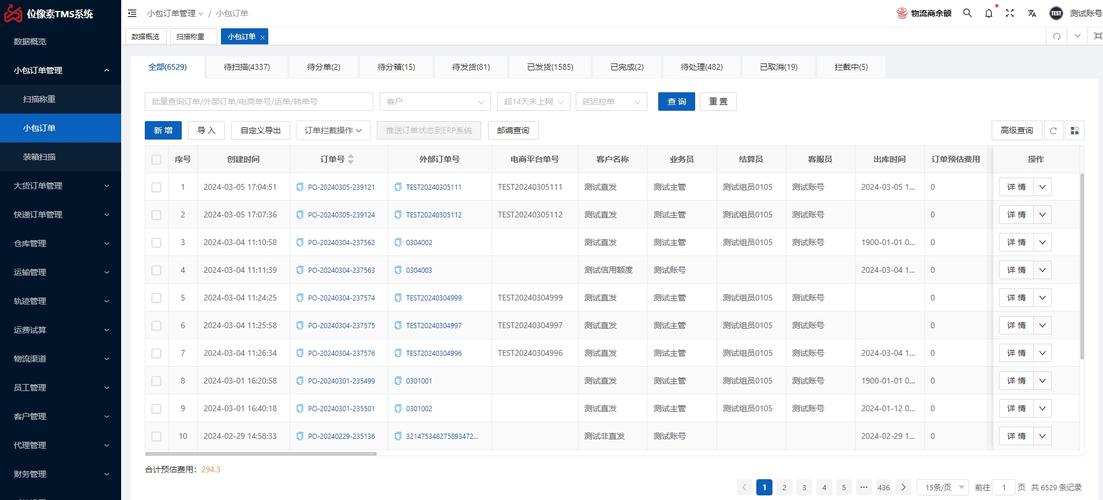Check the row 5 checkbox
The width and height of the screenshot is (1103, 500).
(156, 297)
